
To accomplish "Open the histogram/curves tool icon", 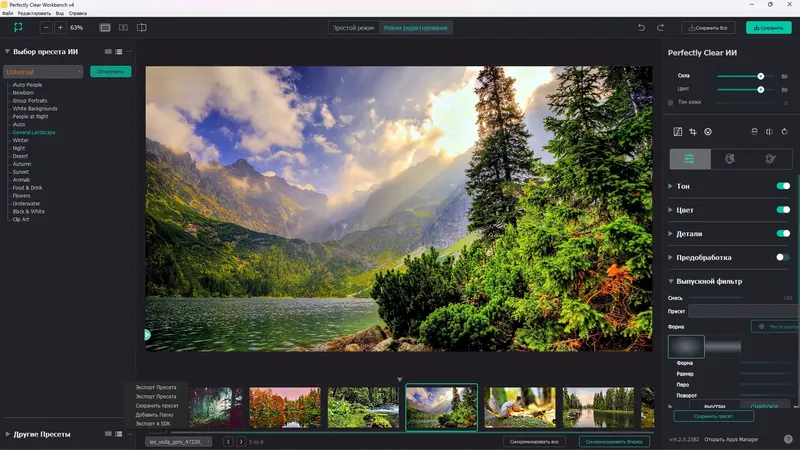I will (x=678, y=132).
